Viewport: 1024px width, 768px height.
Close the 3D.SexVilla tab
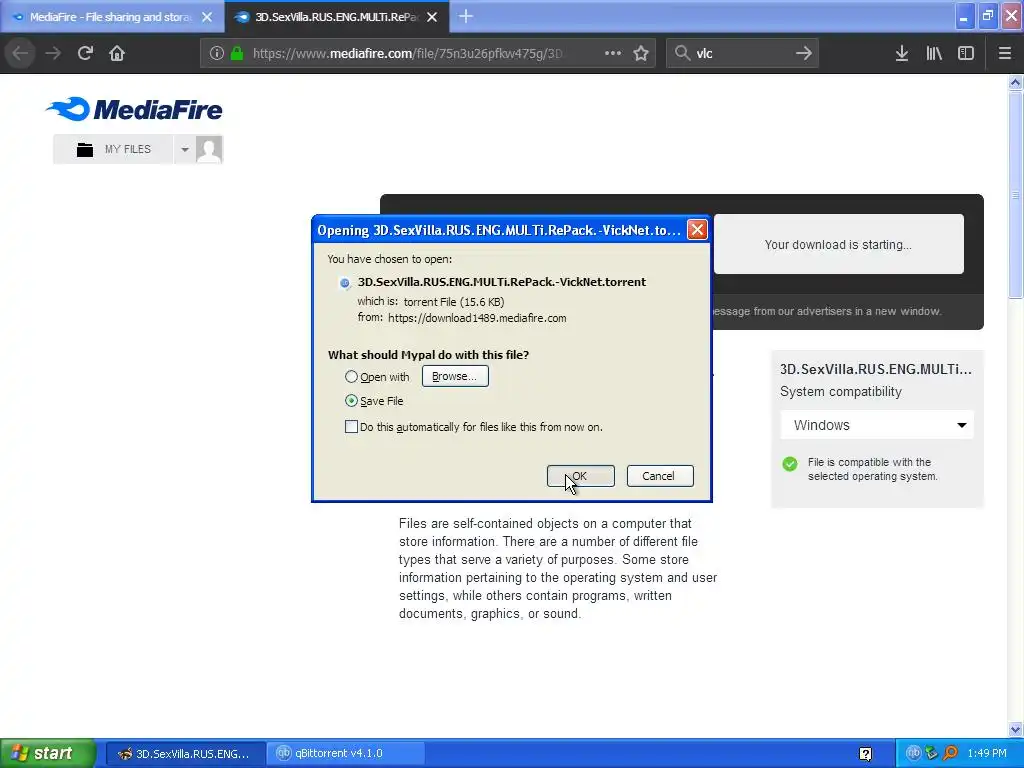[x=432, y=17]
